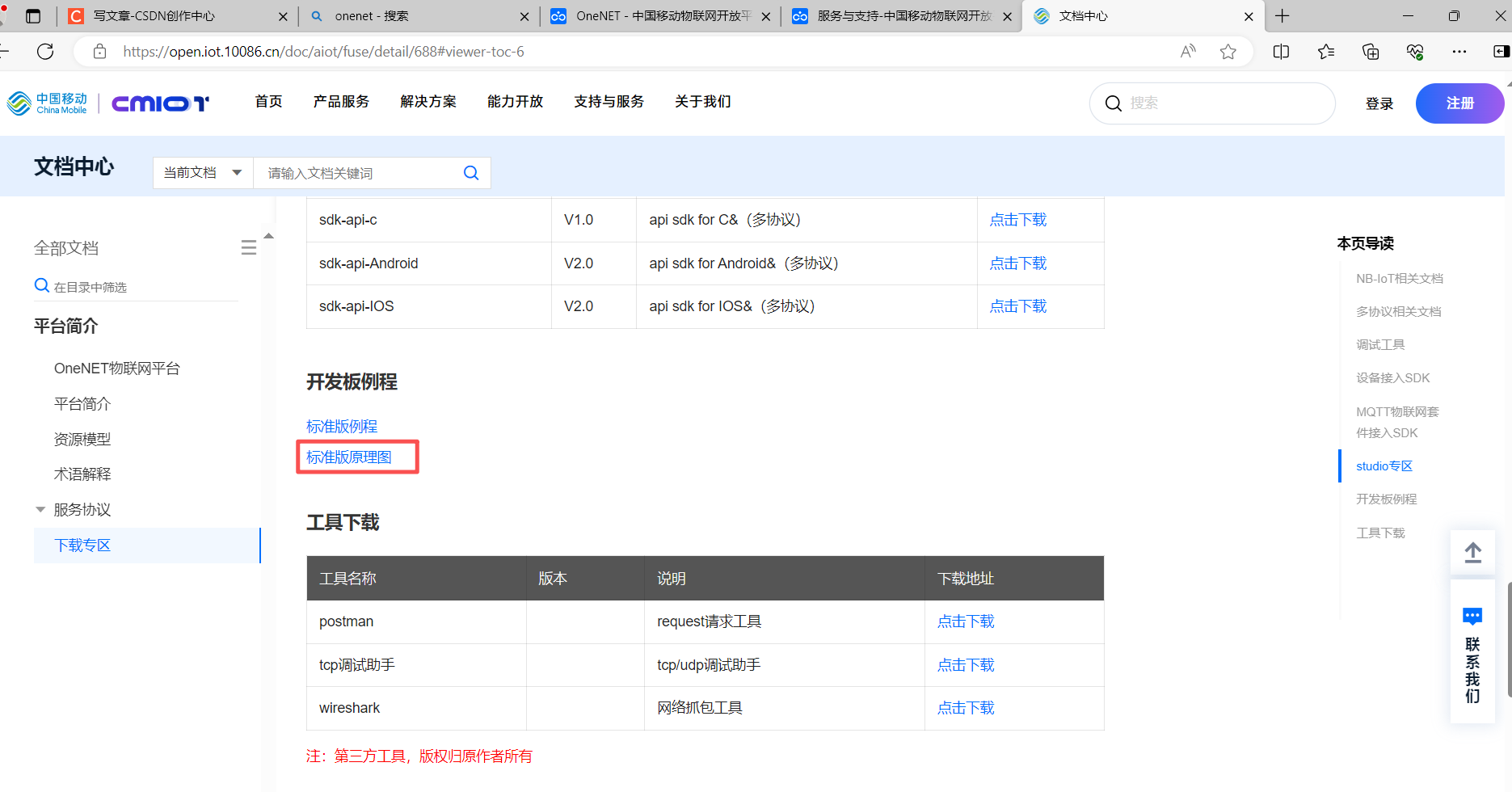Download sdk-api-IOS via 点击下载
This screenshot has width=1512, height=792.
coord(1018,306)
